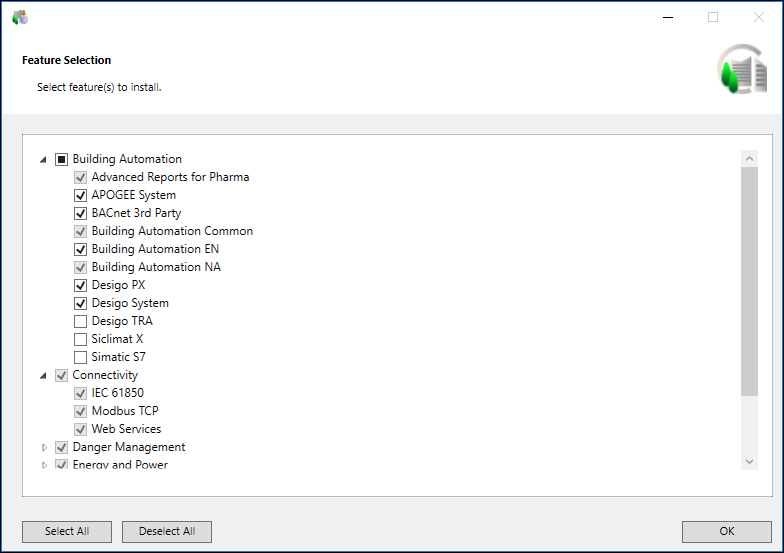Uncheck the APOGEE System checkbox
Screen dimensions: 784x553
click(81, 195)
